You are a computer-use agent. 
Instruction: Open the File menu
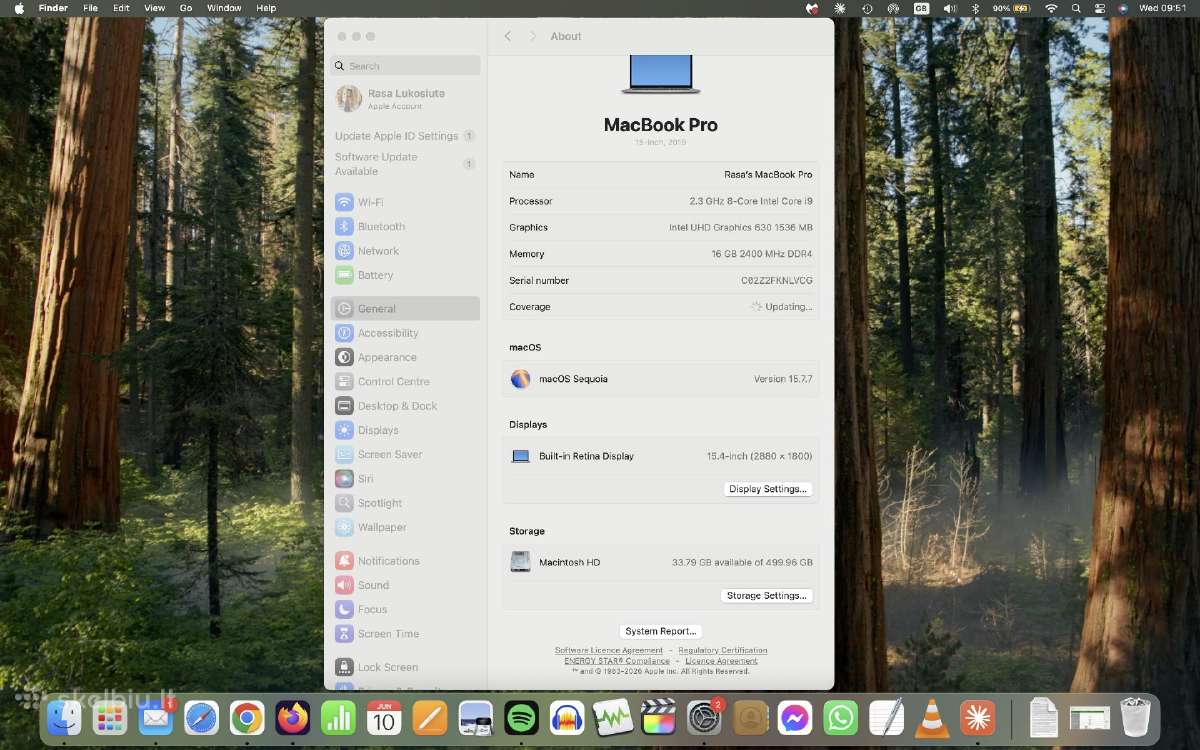coord(90,8)
